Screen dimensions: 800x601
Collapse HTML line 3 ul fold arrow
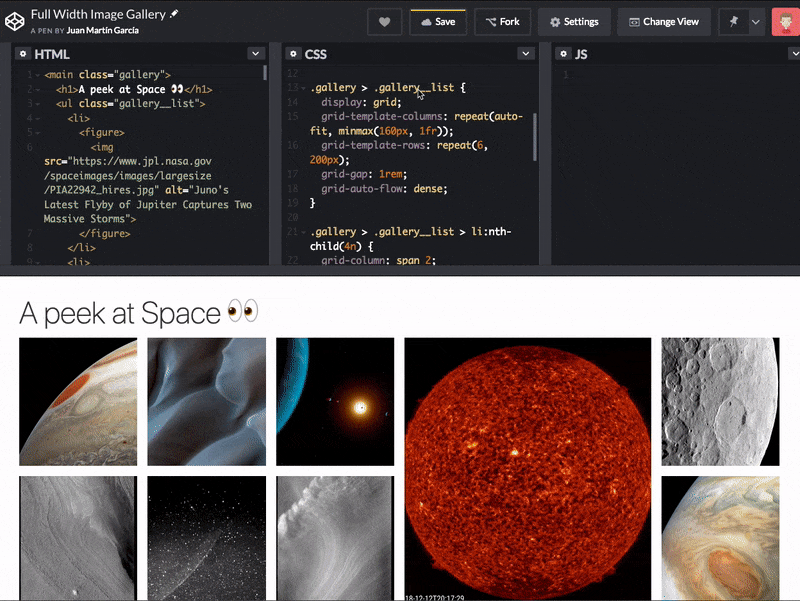coord(38,104)
